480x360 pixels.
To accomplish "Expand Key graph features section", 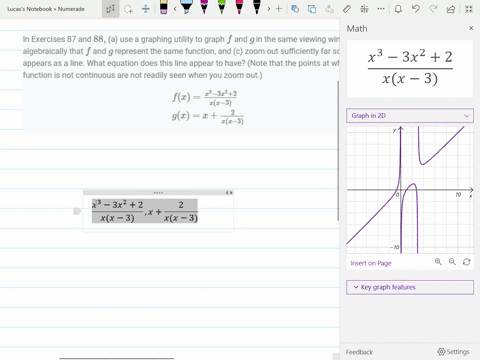I will (x=410, y=287).
